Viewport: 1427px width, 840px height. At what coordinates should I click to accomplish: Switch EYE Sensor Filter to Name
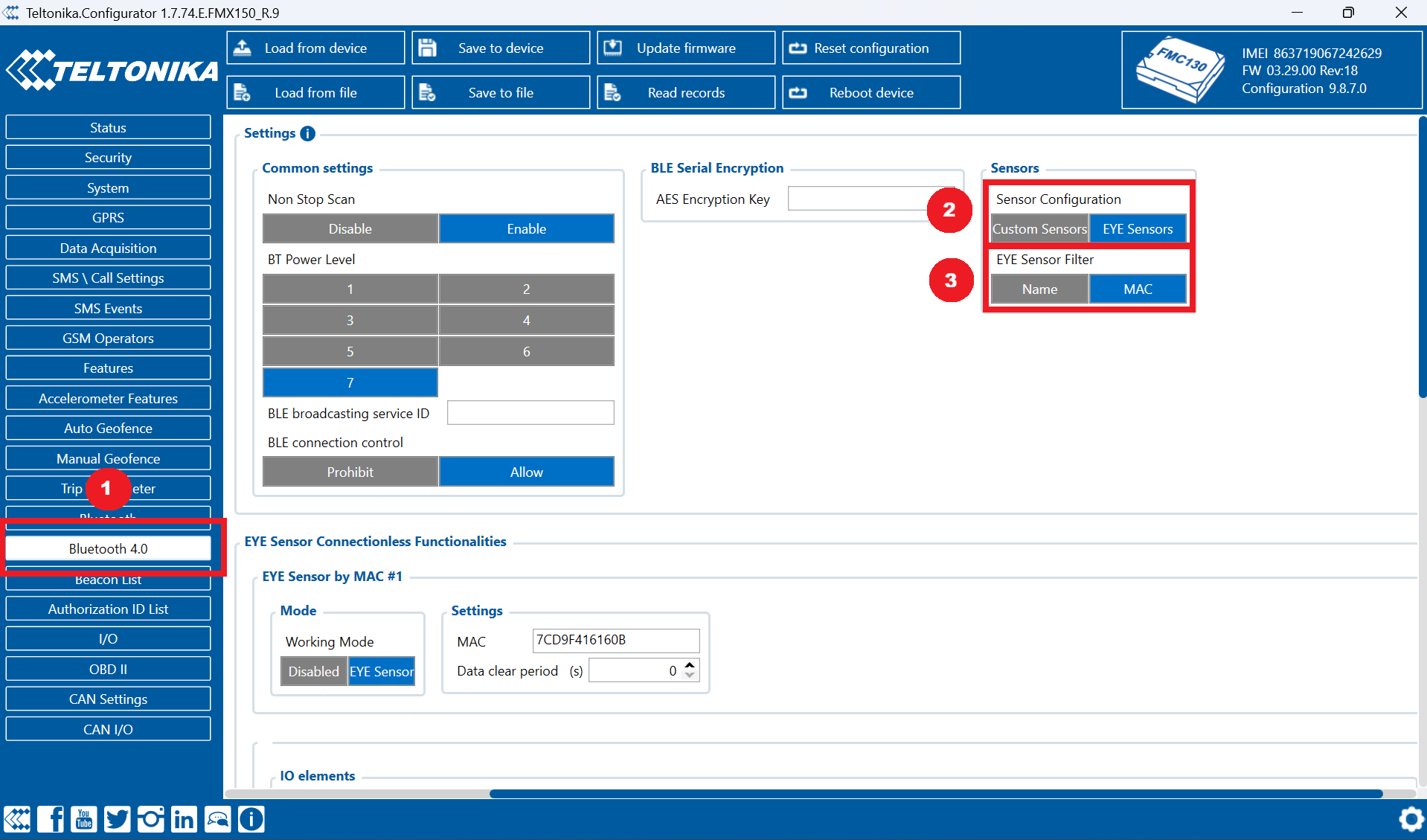[x=1039, y=289]
